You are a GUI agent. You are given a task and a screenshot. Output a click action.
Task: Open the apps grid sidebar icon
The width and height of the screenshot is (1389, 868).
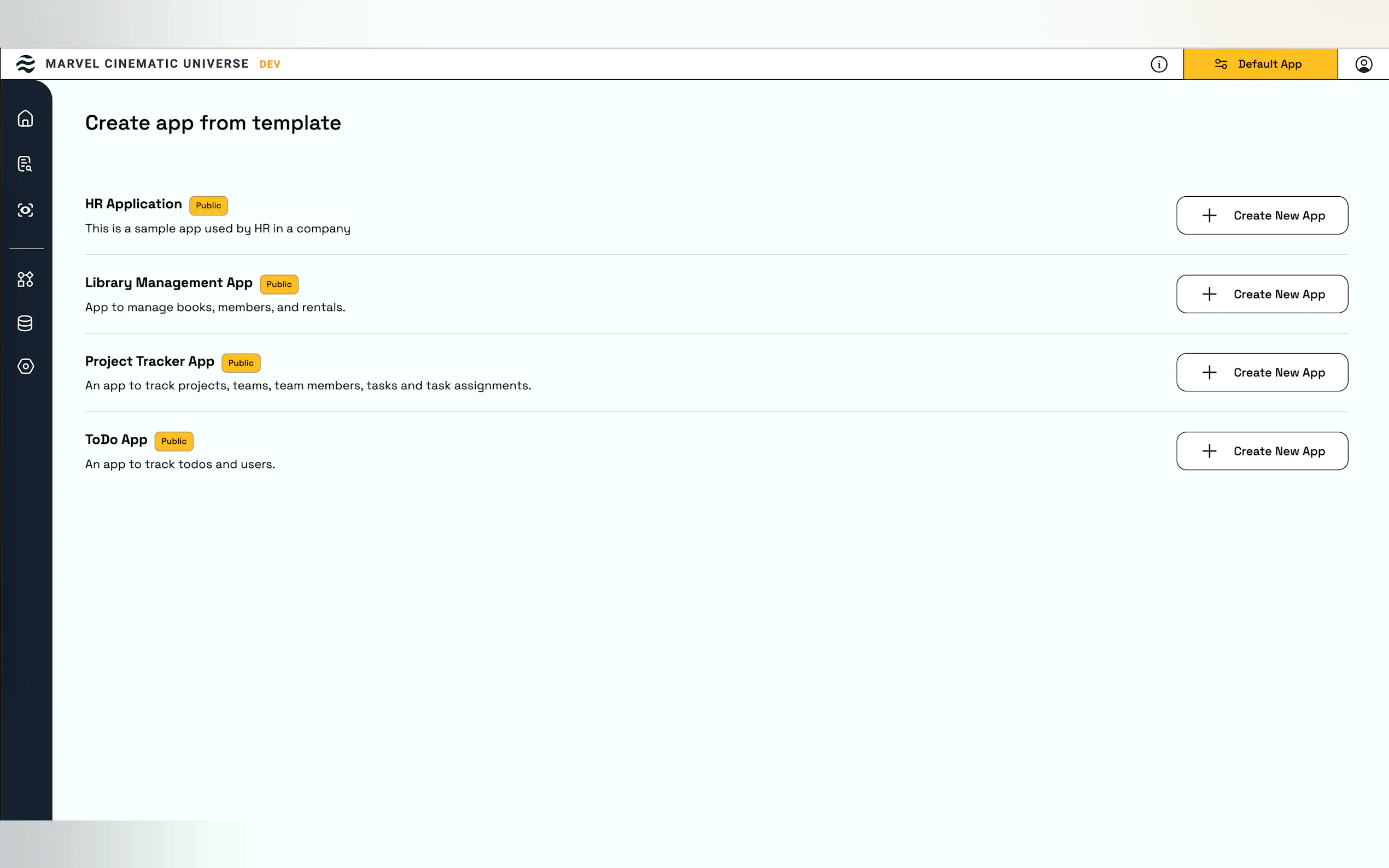(x=25, y=279)
